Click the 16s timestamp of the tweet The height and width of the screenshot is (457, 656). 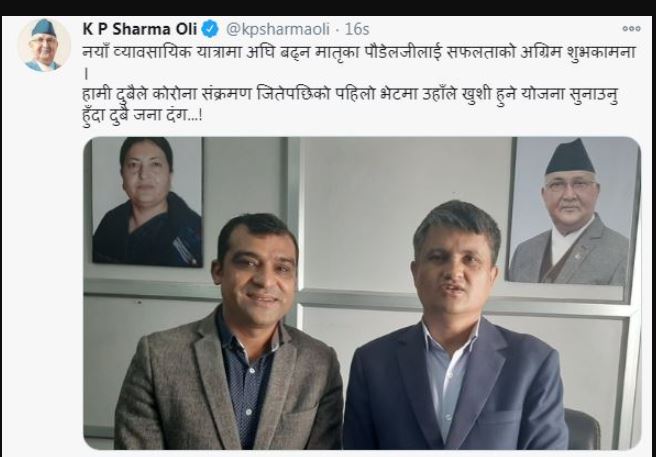357,29
